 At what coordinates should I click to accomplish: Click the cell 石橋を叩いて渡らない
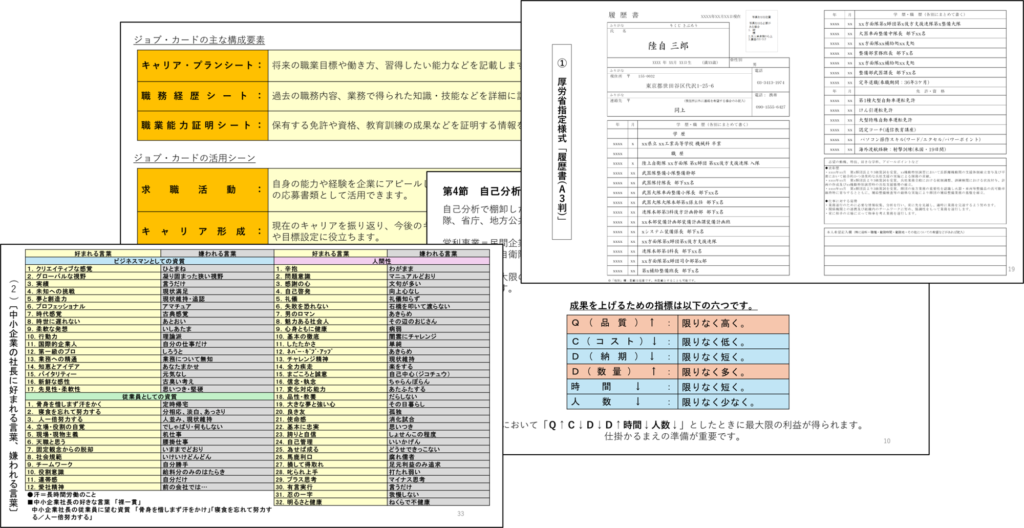[438, 306]
